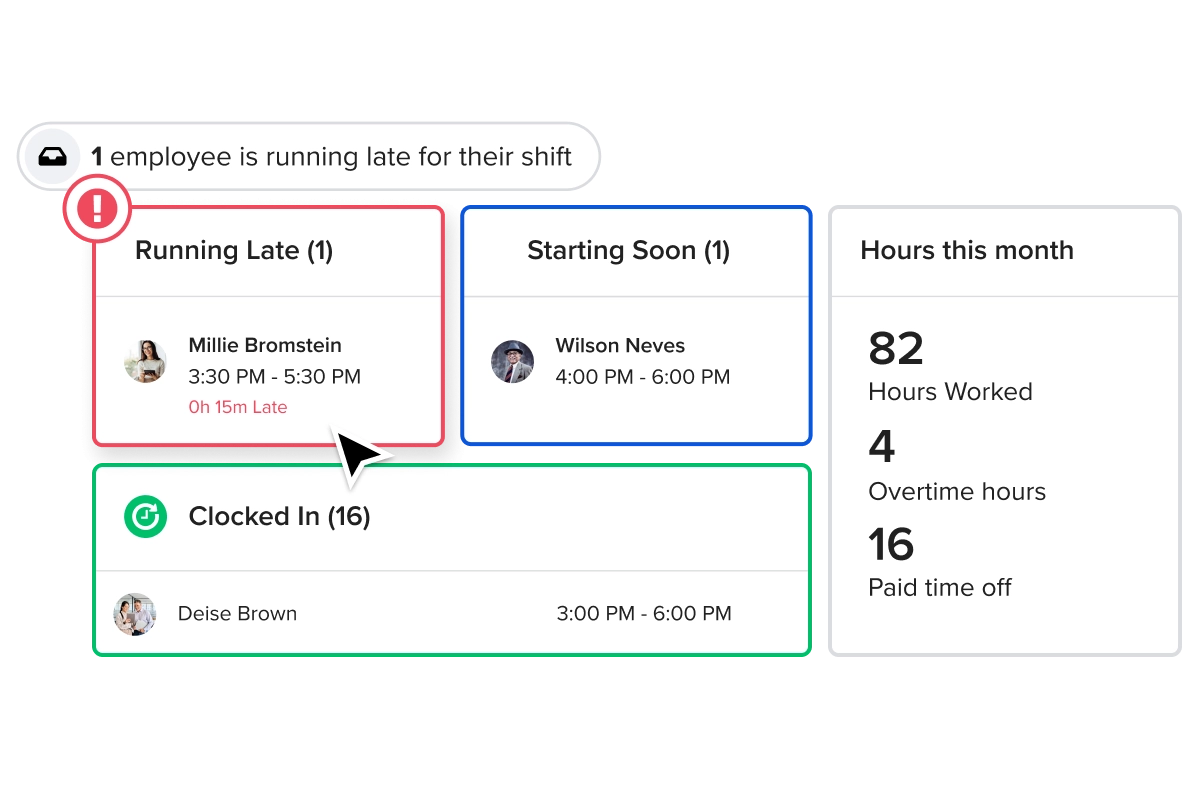
Task: Click the 16 Paid time off figure
Action: pyautogui.click(x=889, y=545)
